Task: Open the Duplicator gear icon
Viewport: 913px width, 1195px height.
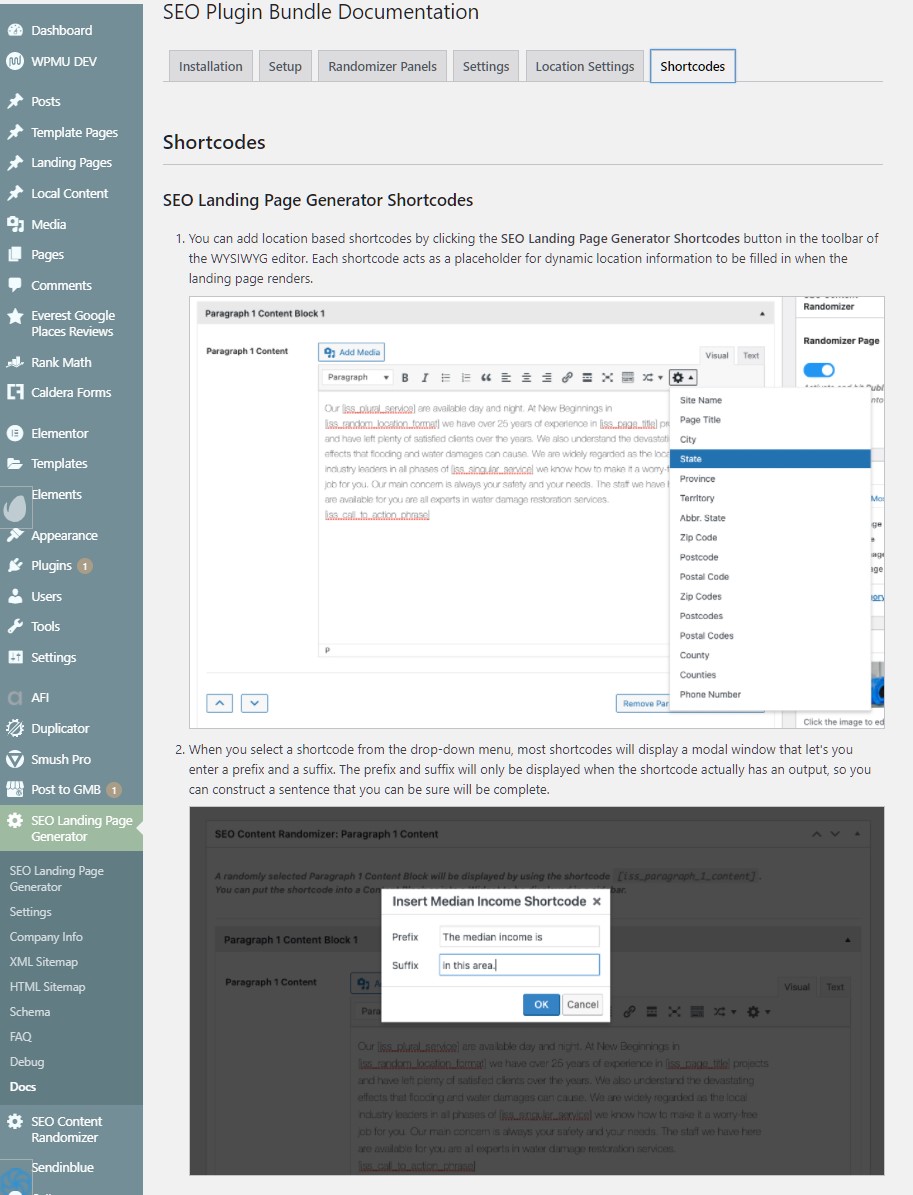Action: [x=15, y=728]
